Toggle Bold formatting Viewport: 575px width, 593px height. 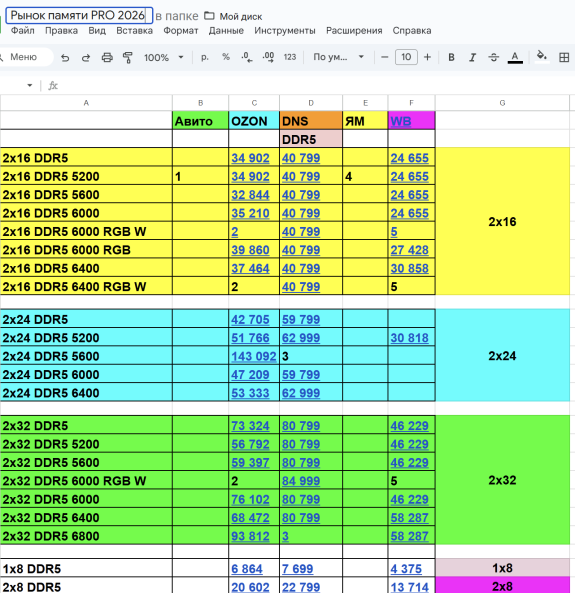[451, 57]
